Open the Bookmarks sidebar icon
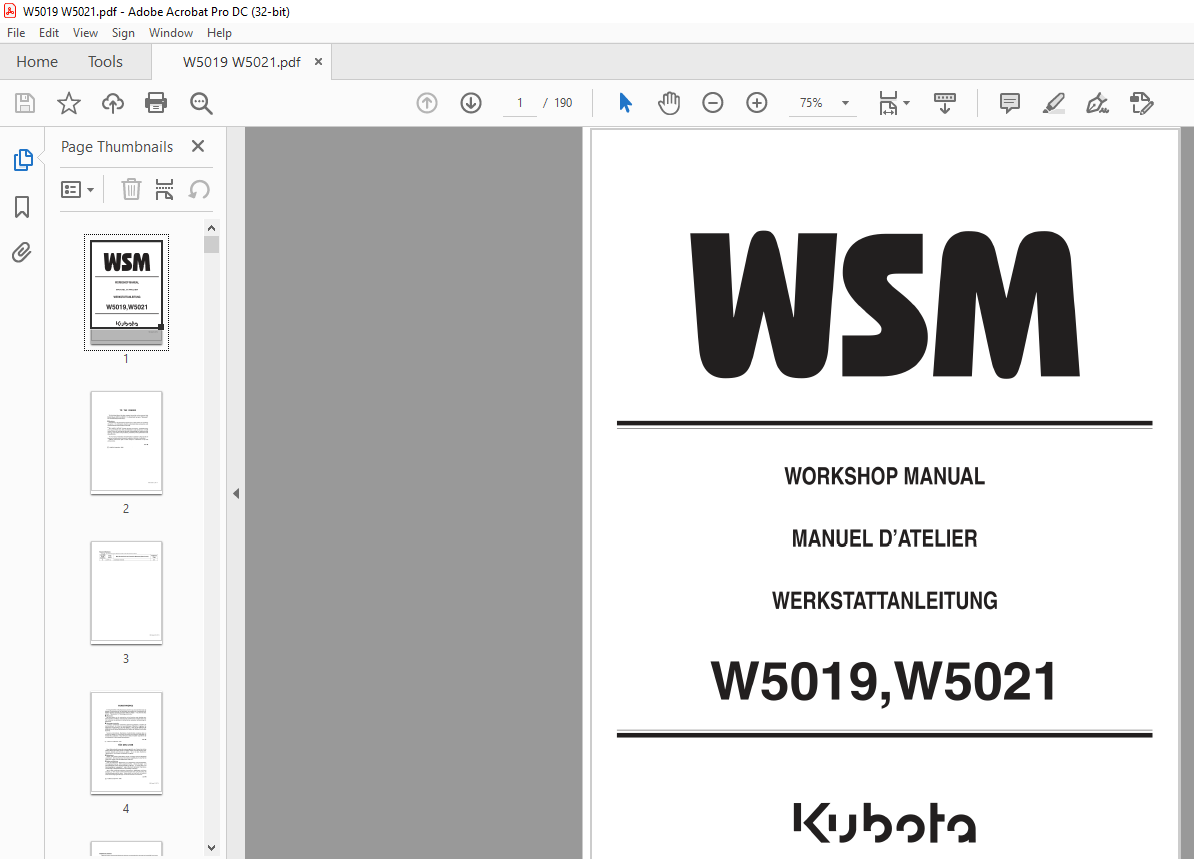This screenshot has width=1194, height=859. 22,206
